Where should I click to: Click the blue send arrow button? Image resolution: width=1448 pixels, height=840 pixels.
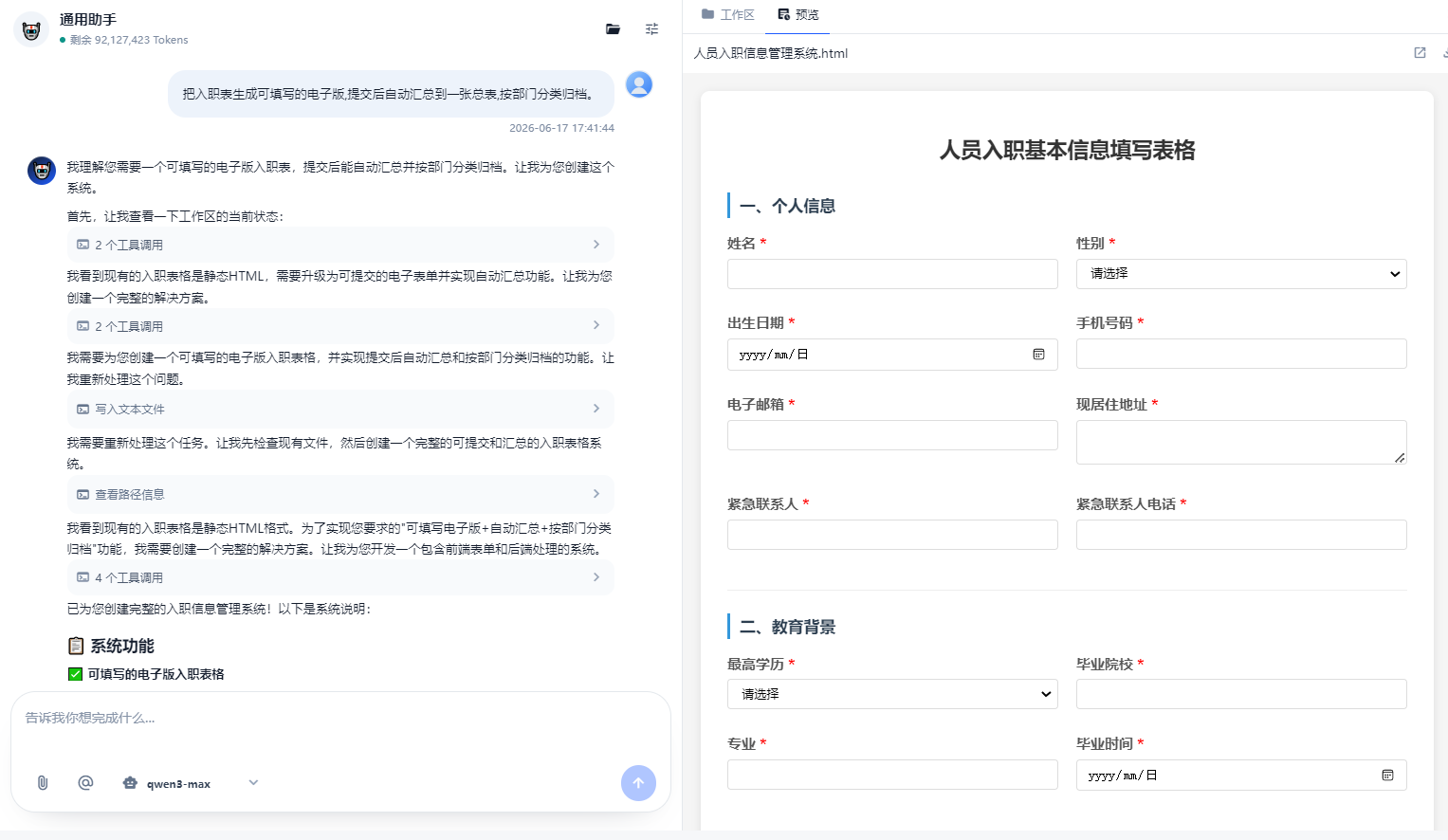click(638, 783)
